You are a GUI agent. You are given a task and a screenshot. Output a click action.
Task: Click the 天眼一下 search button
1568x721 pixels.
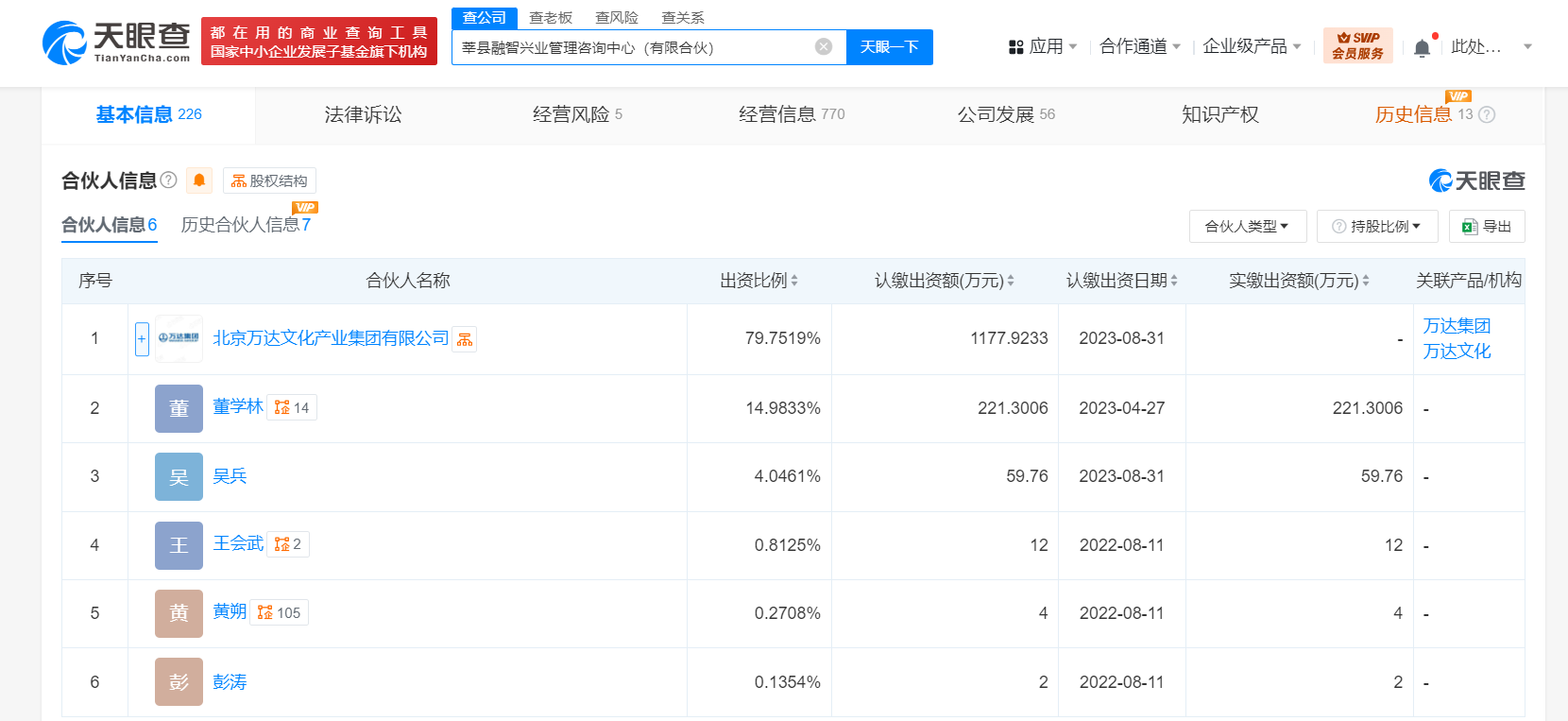[889, 46]
